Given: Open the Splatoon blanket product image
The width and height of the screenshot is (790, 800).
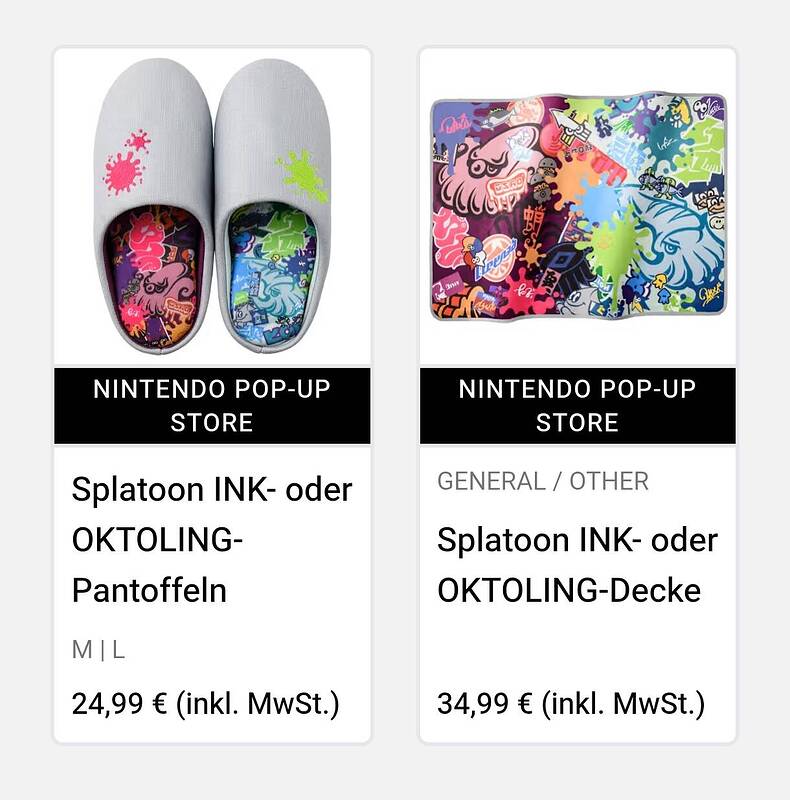Looking at the screenshot, I should [x=578, y=207].
